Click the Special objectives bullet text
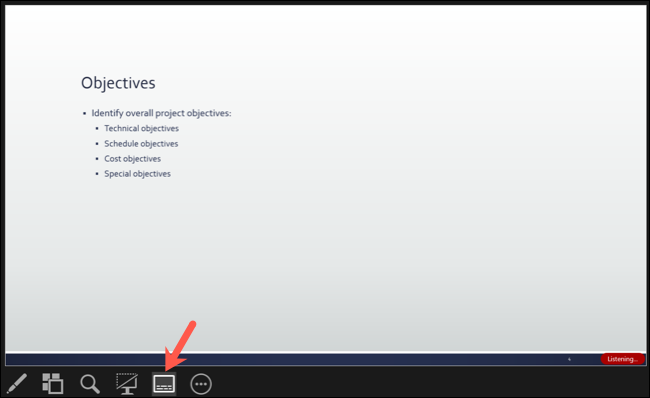Image resolution: width=650 pixels, height=398 pixels. (137, 174)
